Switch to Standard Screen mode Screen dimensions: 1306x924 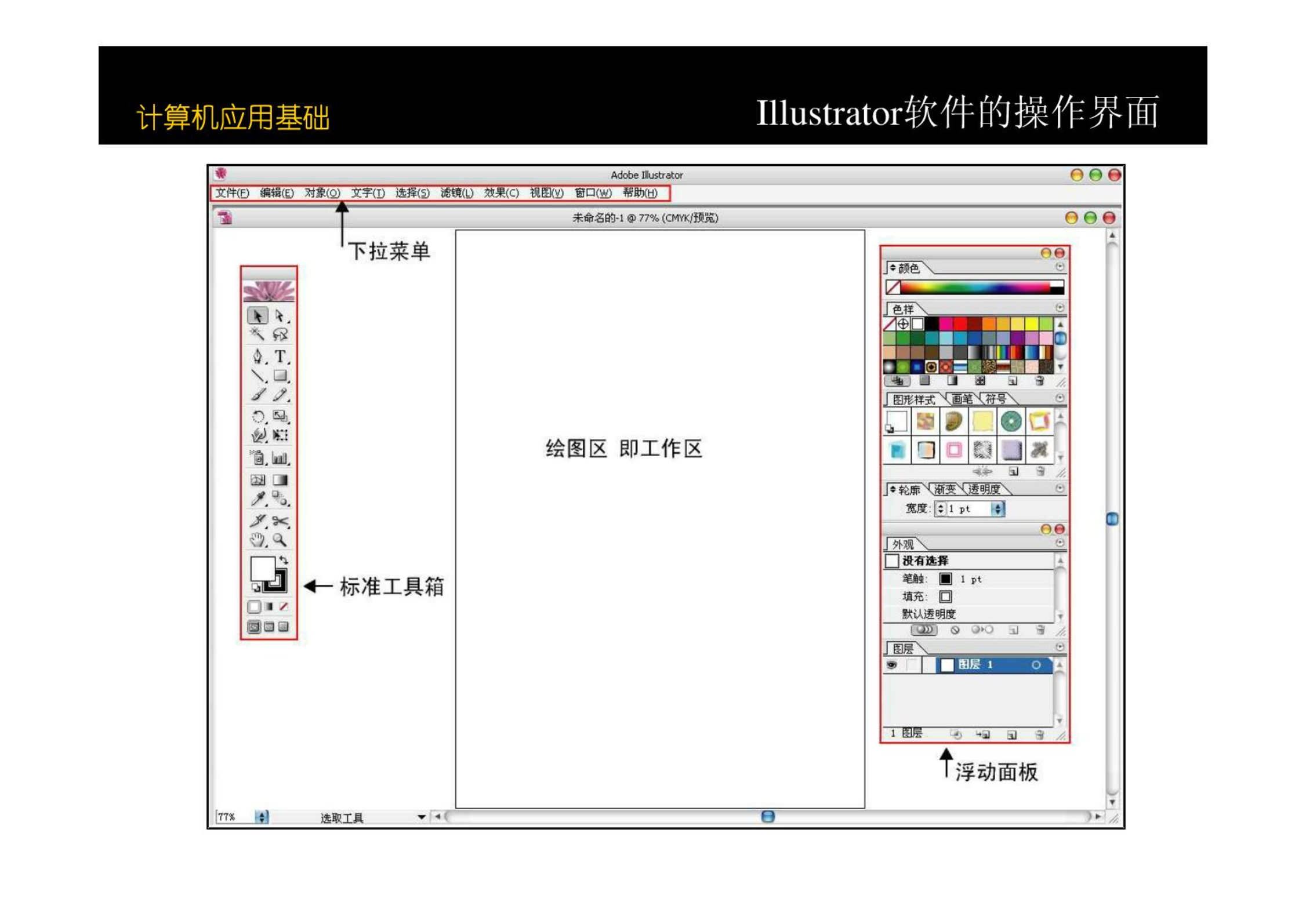(x=254, y=627)
